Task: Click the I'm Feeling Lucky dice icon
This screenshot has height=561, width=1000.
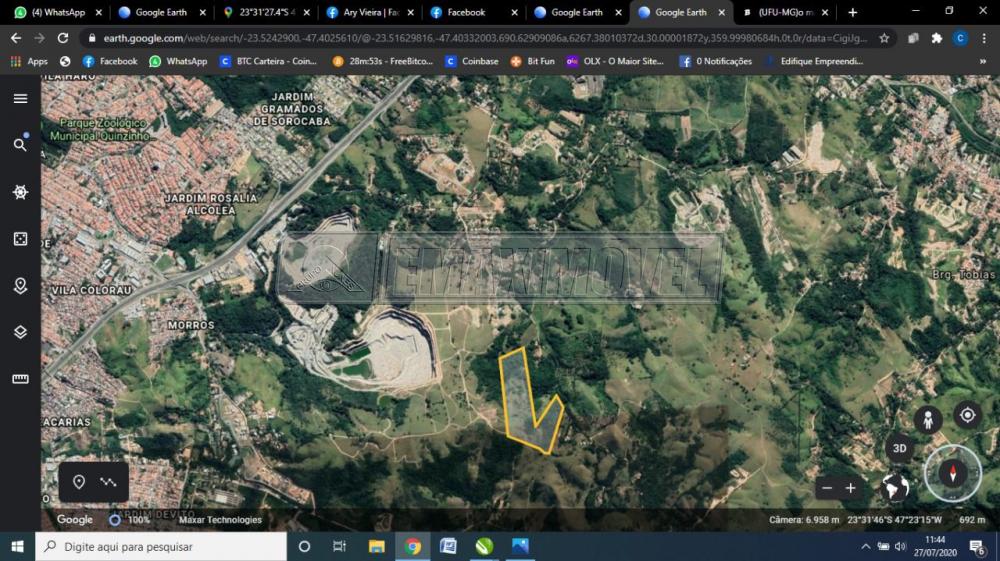Action: pyautogui.click(x=20, y=239)
